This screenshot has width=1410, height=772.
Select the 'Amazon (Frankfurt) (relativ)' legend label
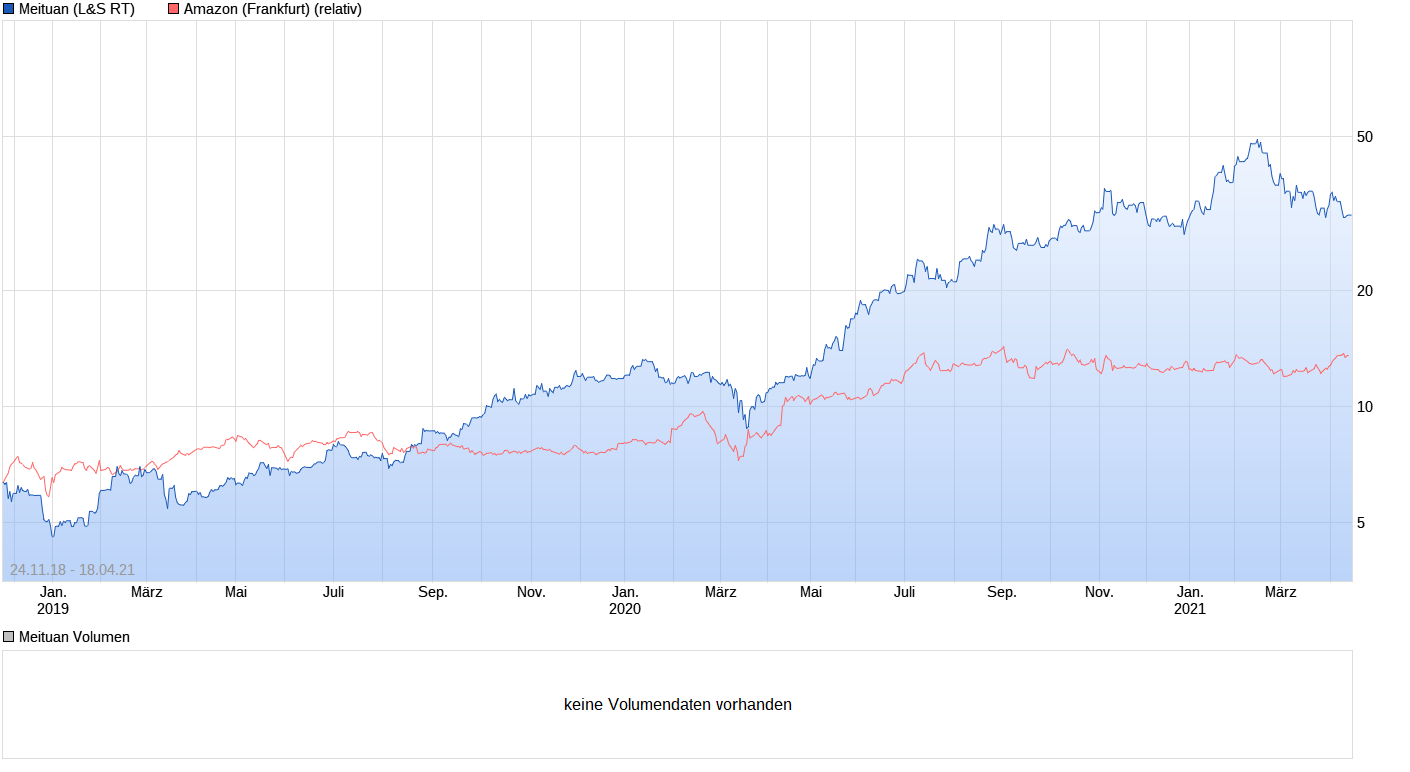pos(272,9)
